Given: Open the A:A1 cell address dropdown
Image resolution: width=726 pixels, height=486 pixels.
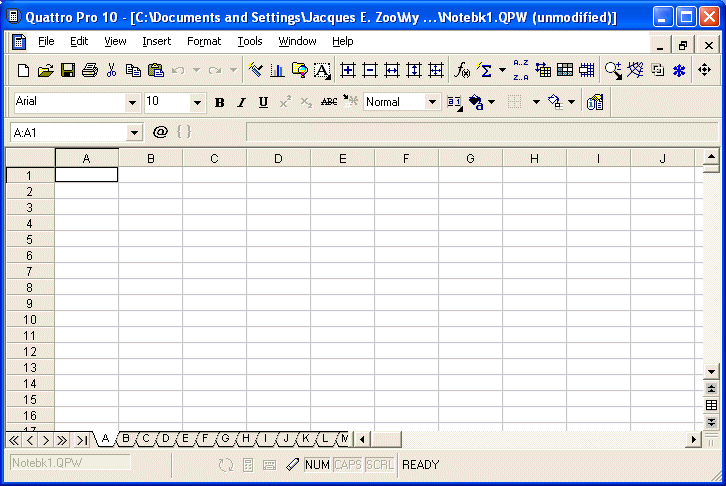Looking at the screenshot, I should pos(134,133).
